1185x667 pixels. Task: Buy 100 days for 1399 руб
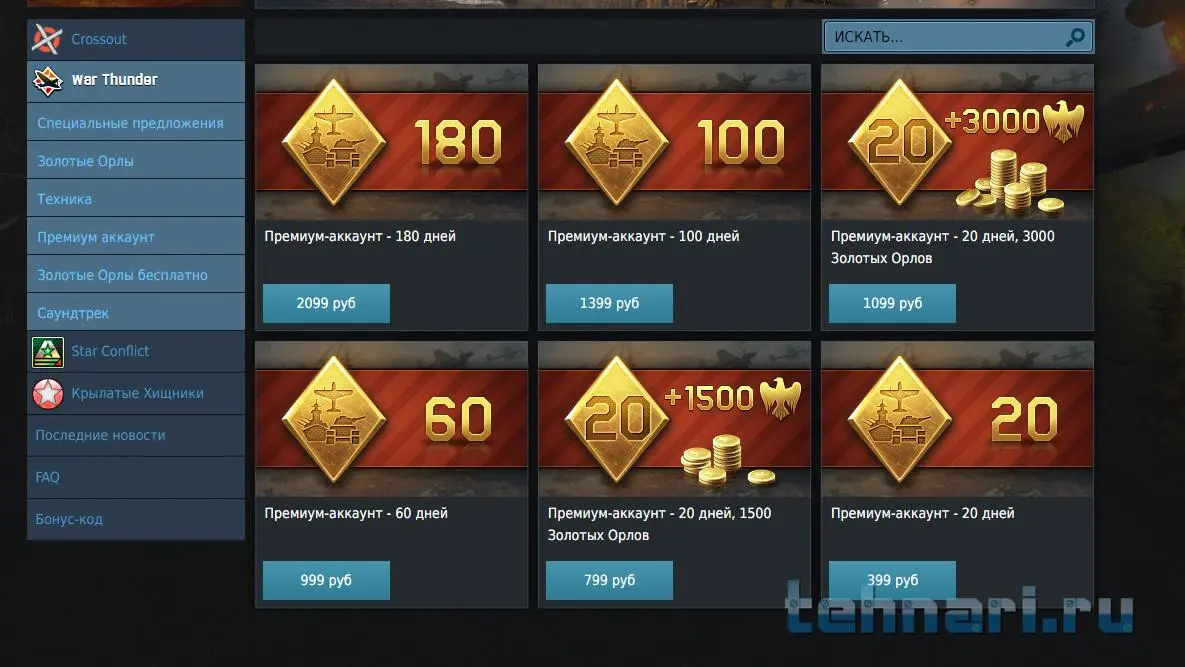[609, 303]
